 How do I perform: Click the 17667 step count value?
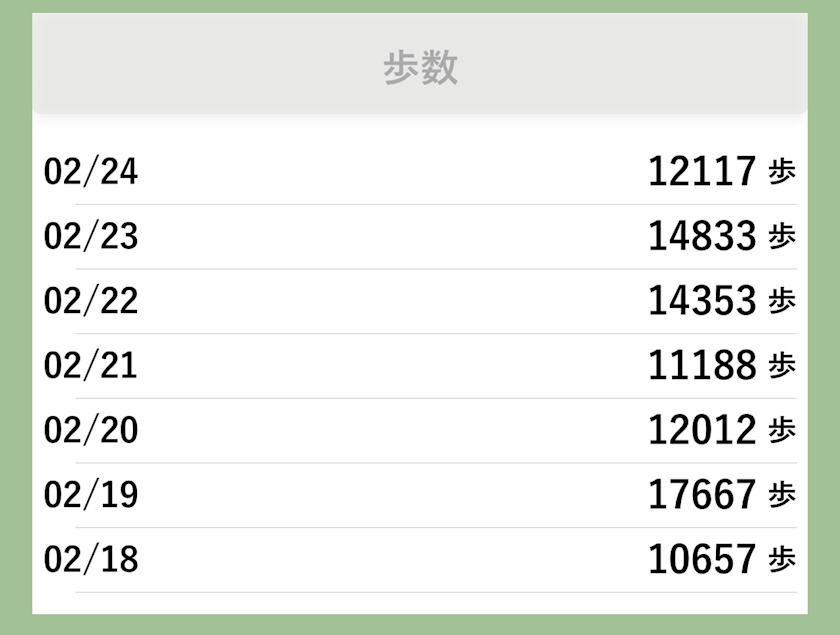click(x=702, y=495)
